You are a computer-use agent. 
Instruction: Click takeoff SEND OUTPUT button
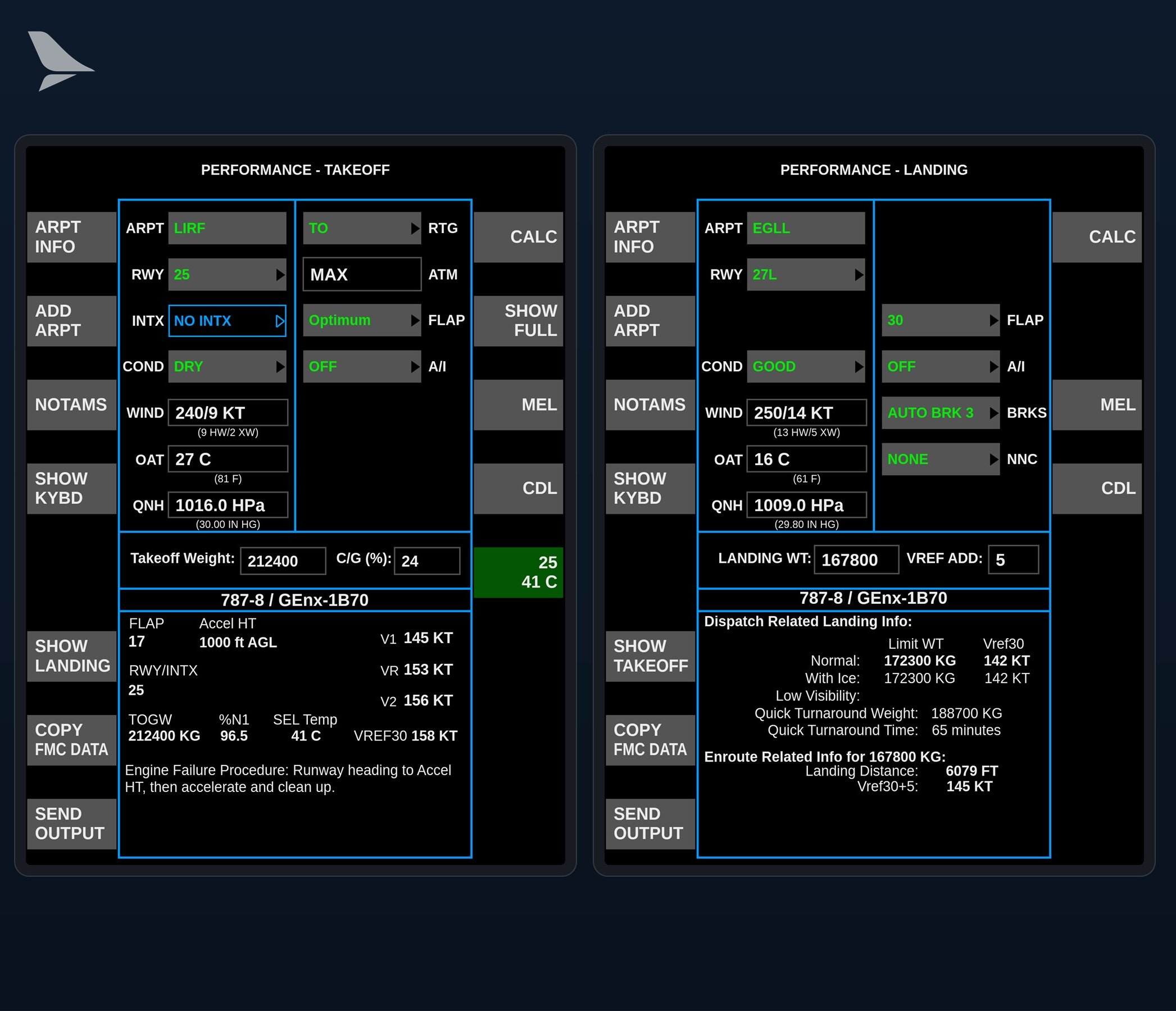click(71, 824)
